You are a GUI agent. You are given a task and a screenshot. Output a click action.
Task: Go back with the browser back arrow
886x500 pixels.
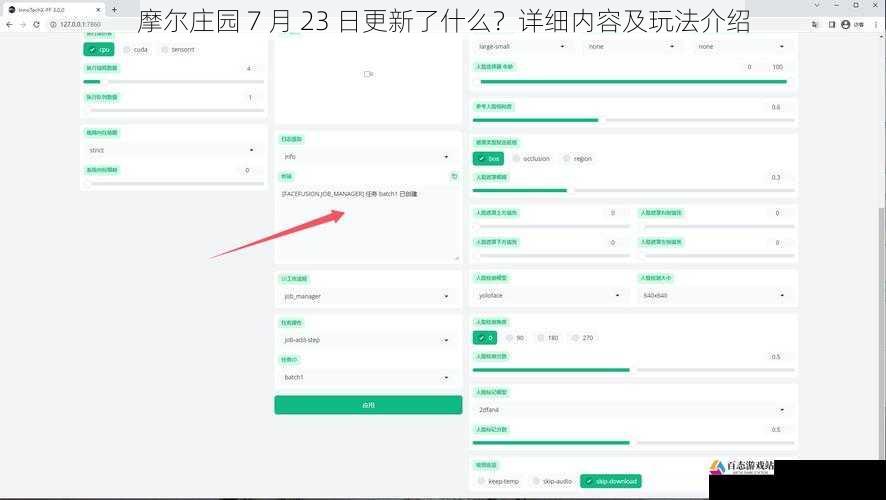[x=9, y=24]
